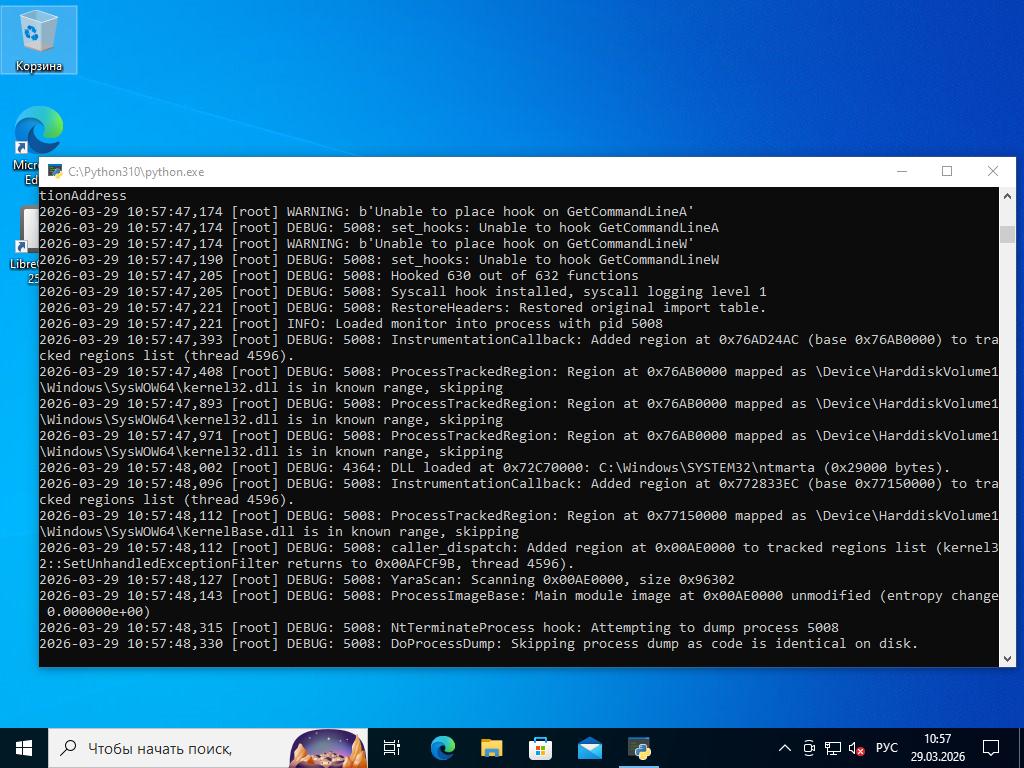This screenshot has width=1024, height=768.
Task: Open the Mail app from the taskbar
Action: 589,747
